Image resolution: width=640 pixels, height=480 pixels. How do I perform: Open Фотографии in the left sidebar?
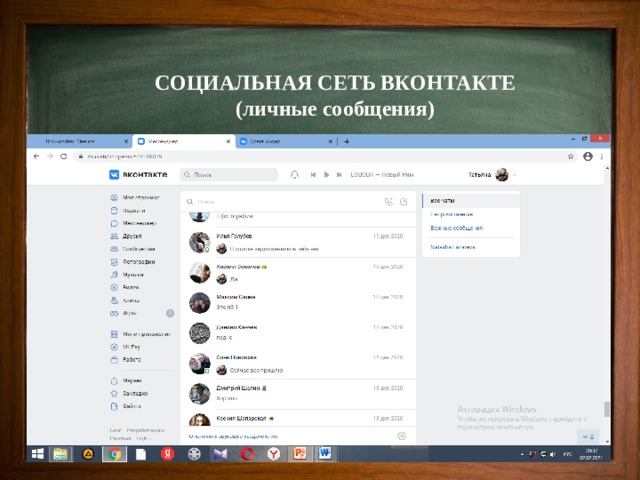click(x=133, y=262)
